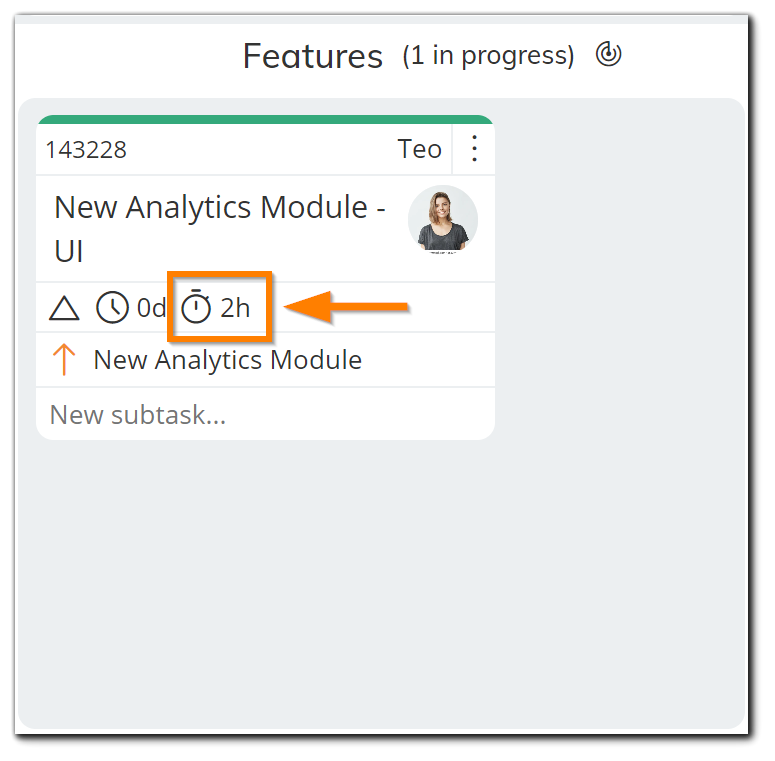Click the large orange annotation arrow

point(346,307)
